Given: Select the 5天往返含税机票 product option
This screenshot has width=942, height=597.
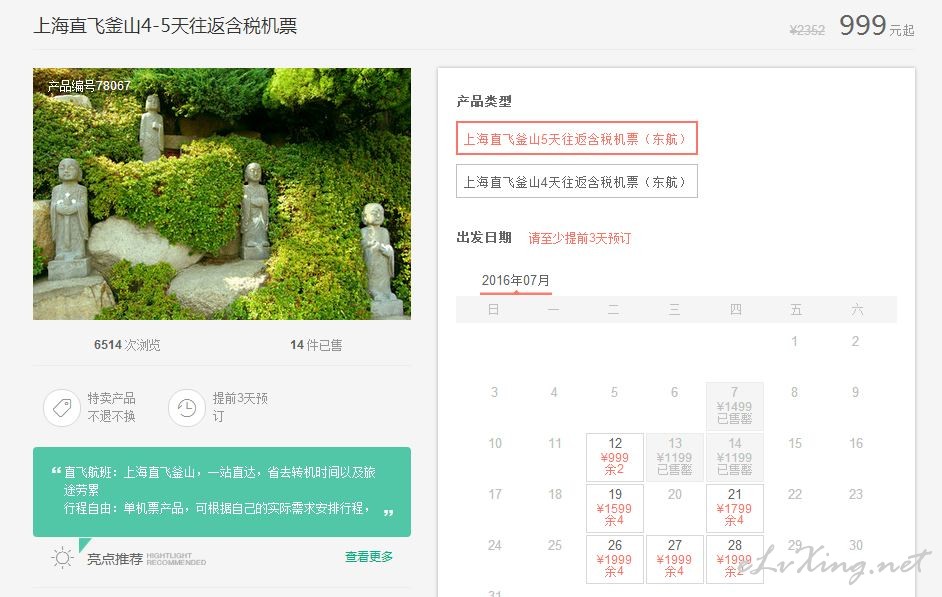Looking at the screenshot, I should tap(577, 138).
